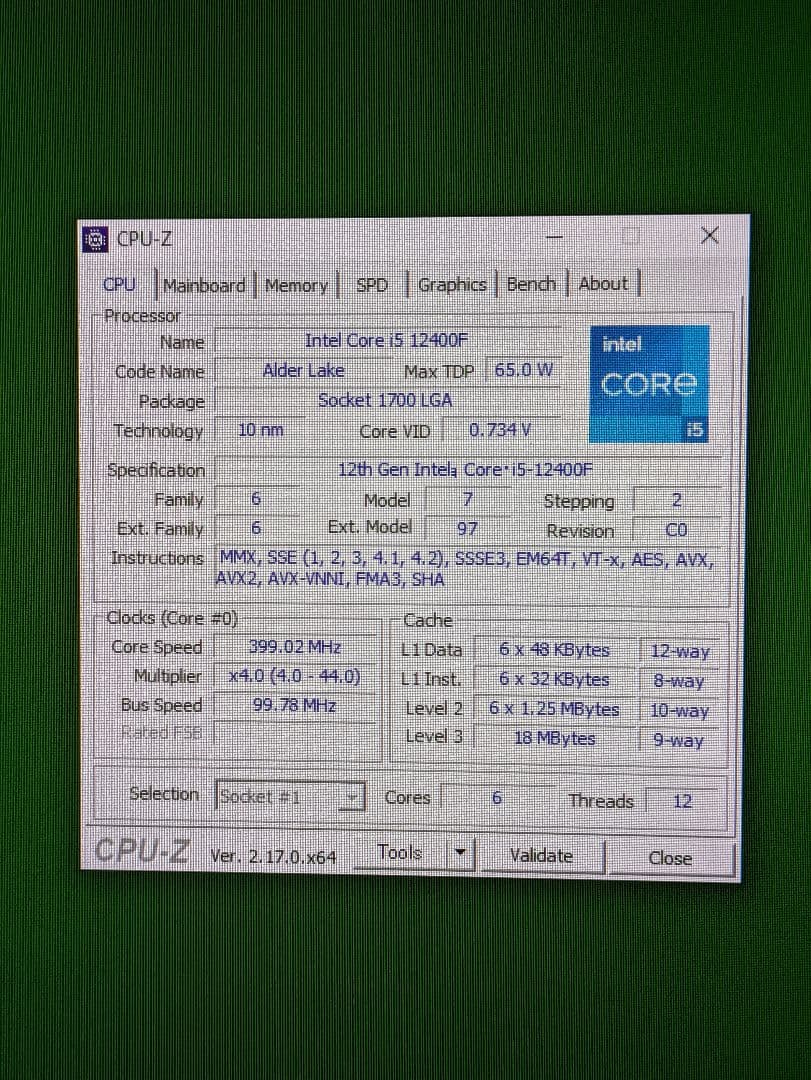
Task: Select the CPU tab
Action: [x=120, y=285]
